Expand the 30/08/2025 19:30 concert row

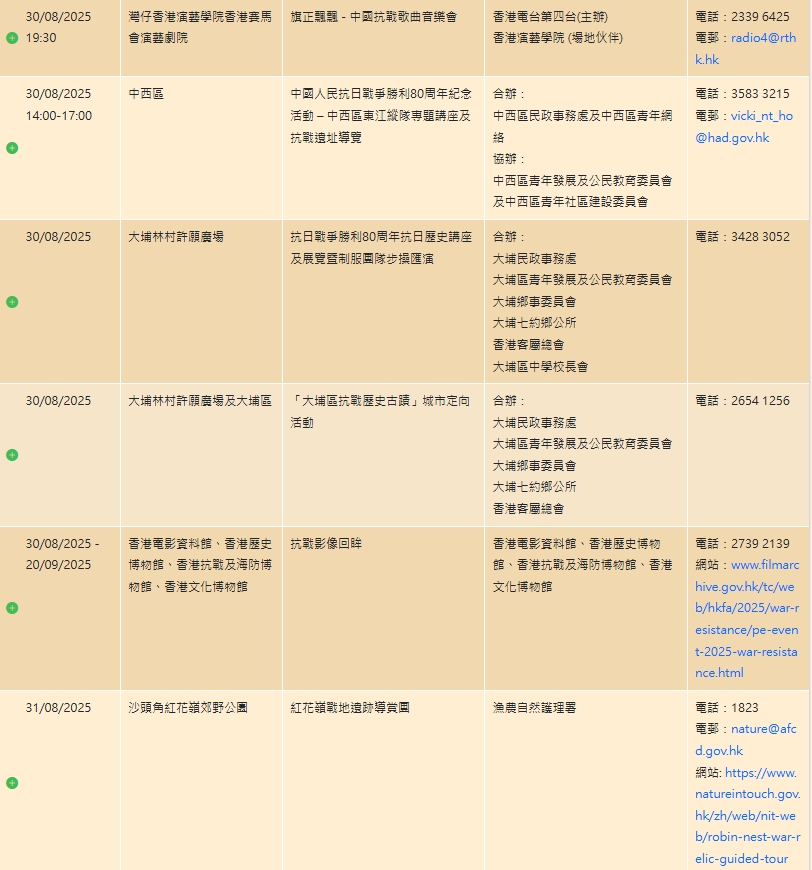click(x=12, y=37)
